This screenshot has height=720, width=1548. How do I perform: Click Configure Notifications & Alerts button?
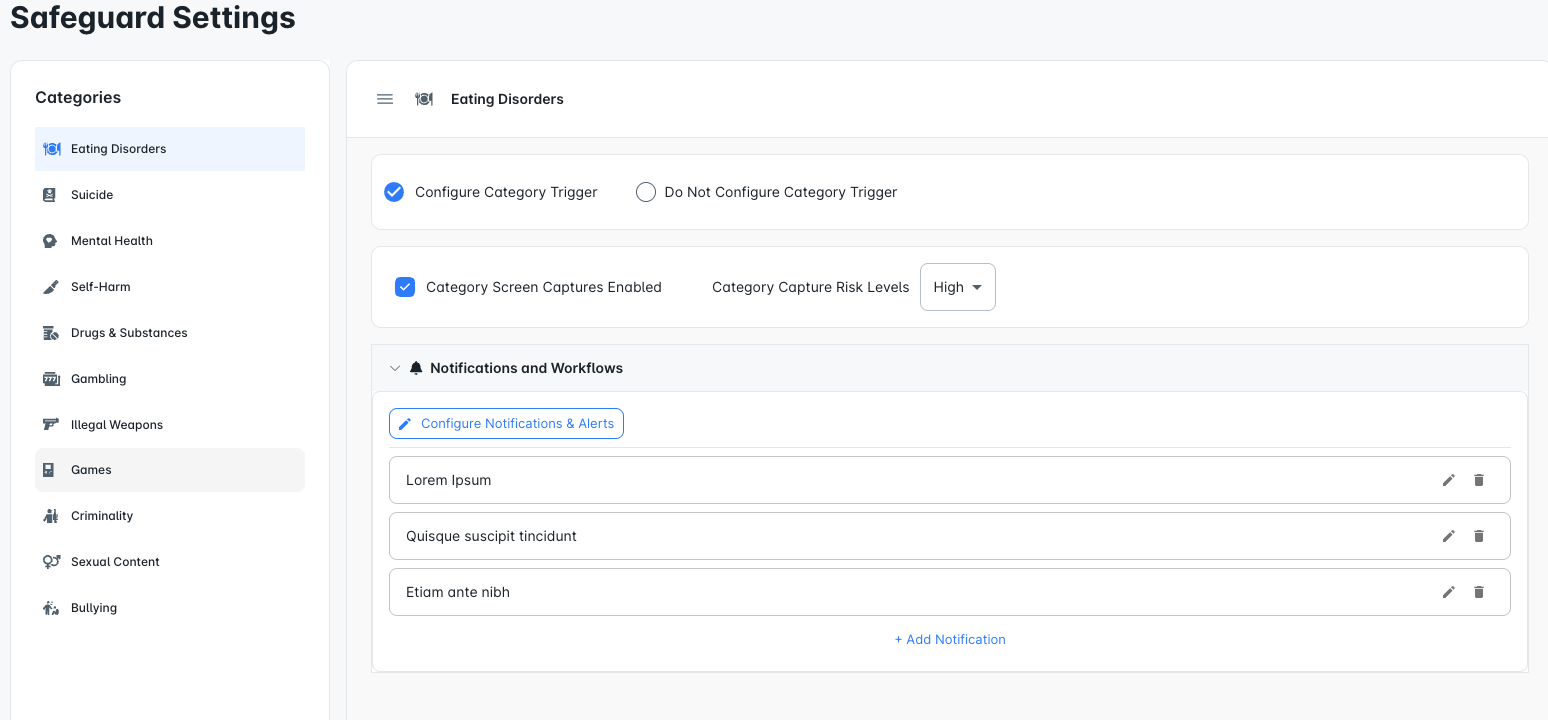click(x=506, y=424)
